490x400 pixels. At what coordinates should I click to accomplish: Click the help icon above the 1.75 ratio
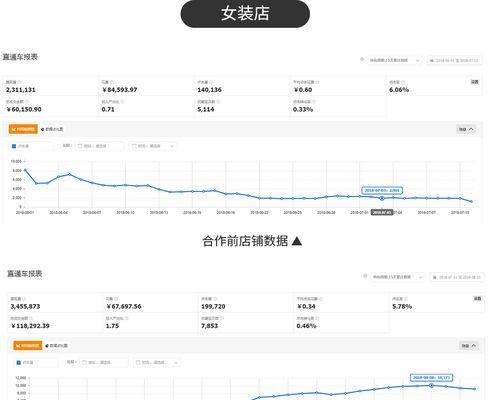click(126, 318)
